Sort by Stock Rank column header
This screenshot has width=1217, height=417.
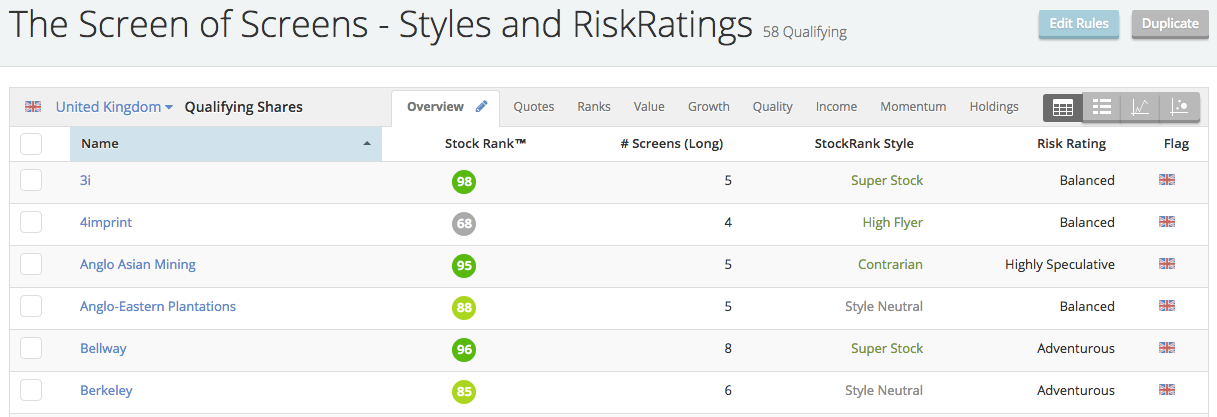(485, 144)
